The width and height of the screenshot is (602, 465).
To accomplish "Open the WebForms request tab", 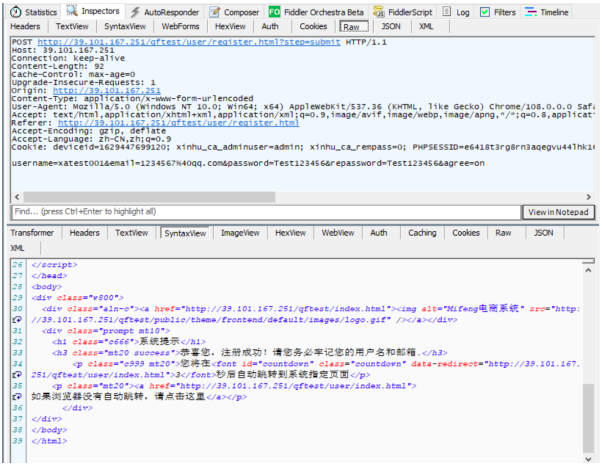I will (x=180, y=26).
